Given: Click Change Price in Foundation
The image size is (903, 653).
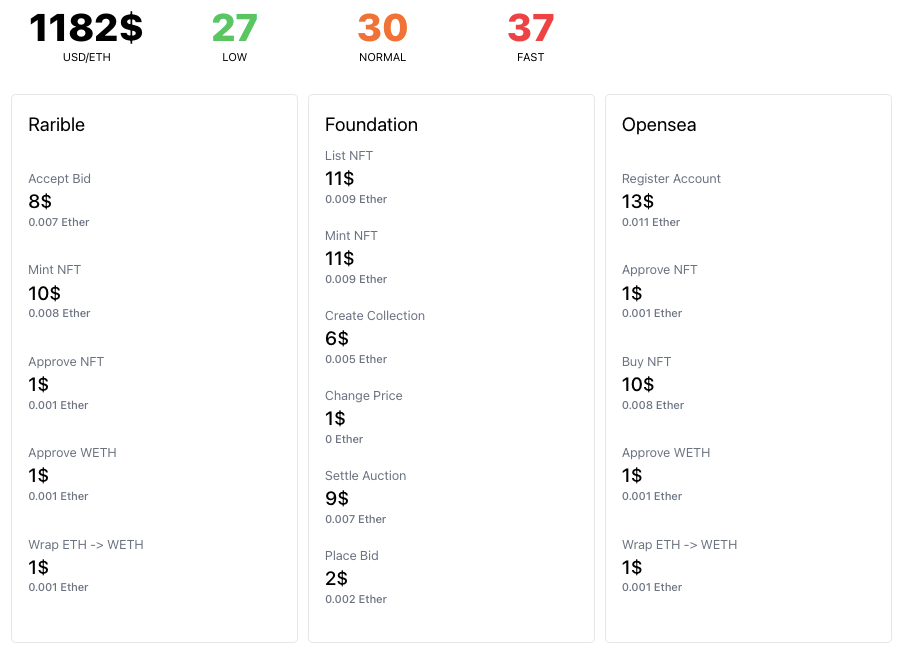Looking at the screenshot, I should coord(364,396).
